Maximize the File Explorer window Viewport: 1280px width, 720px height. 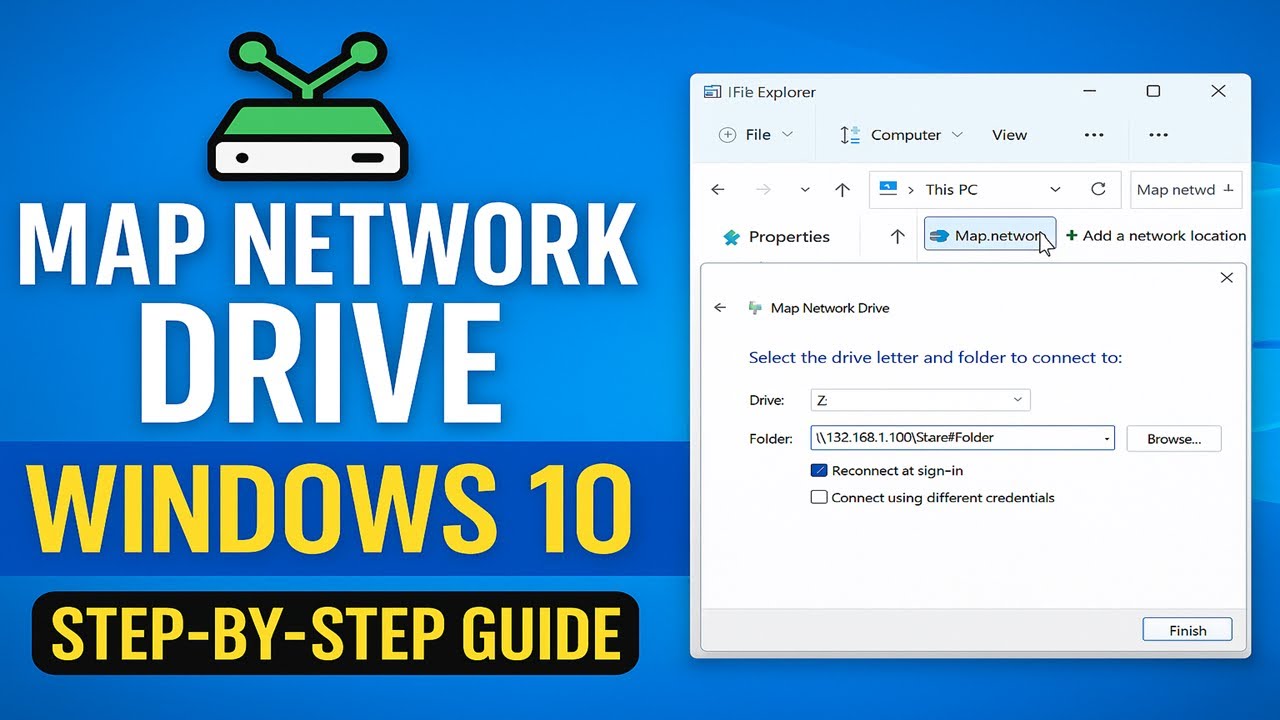1153,91
